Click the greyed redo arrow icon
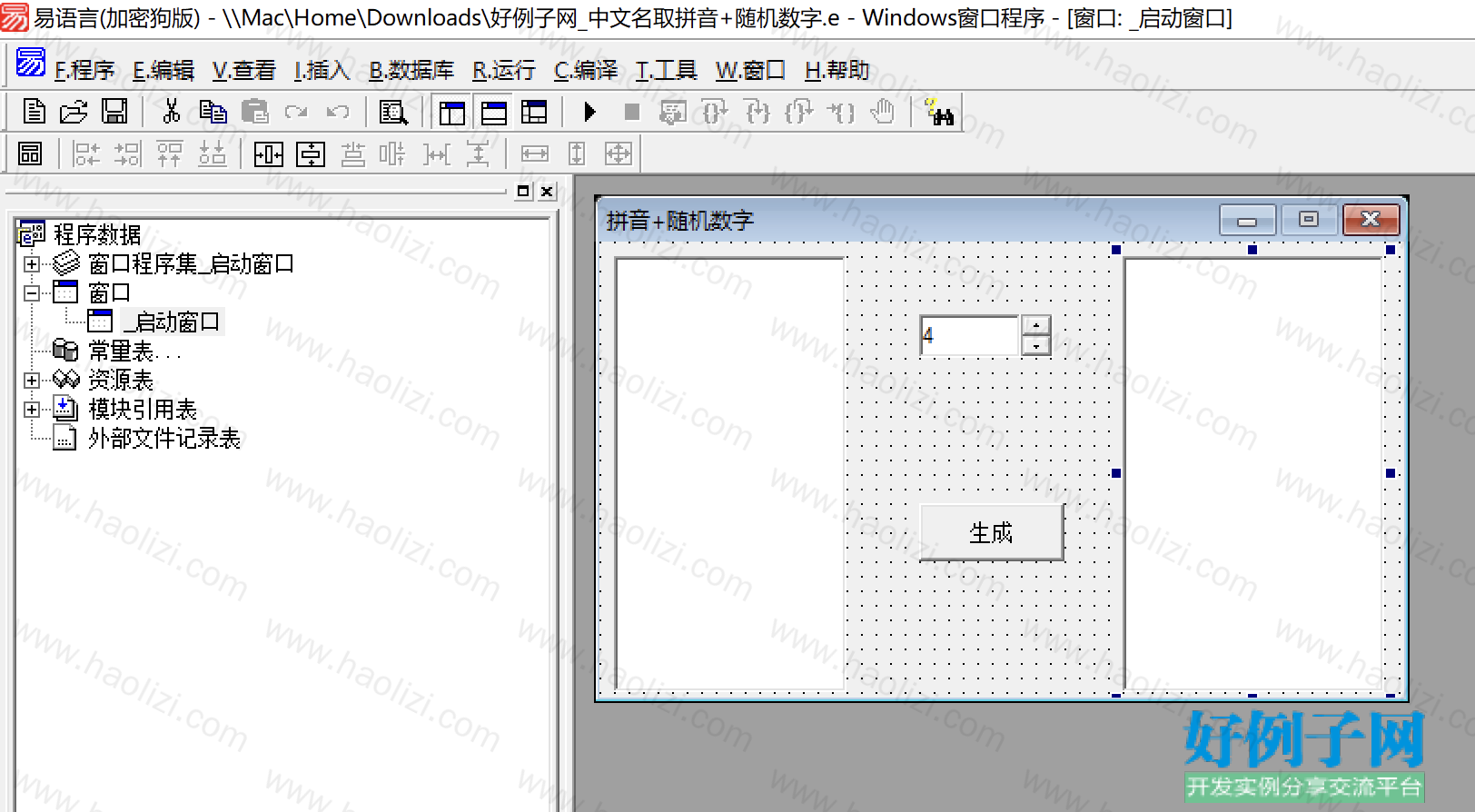 pyautogui.click(x=296, y=112)
